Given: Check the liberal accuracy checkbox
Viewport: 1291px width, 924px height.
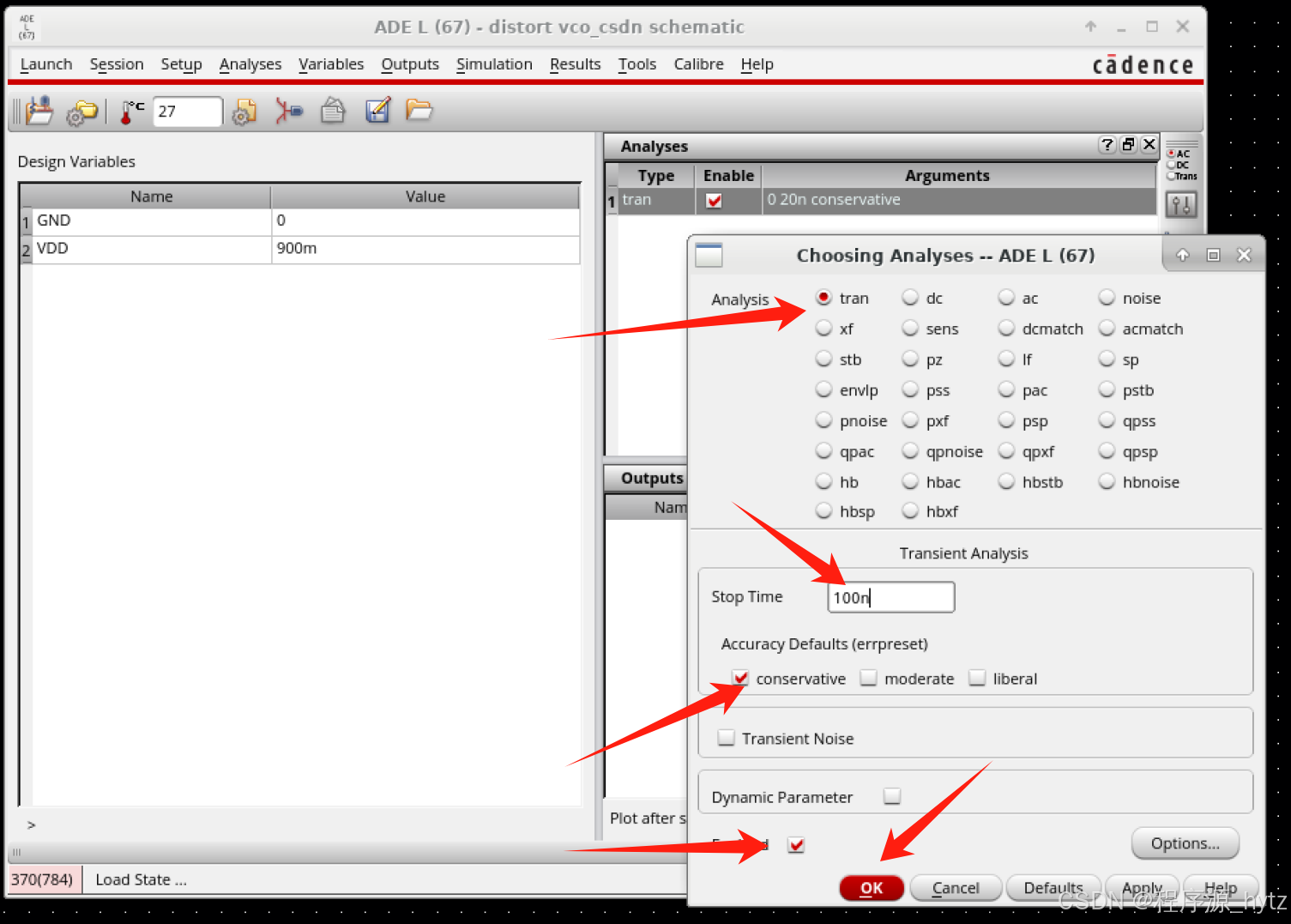Looking at the screenshot, I should coord(977,679).
